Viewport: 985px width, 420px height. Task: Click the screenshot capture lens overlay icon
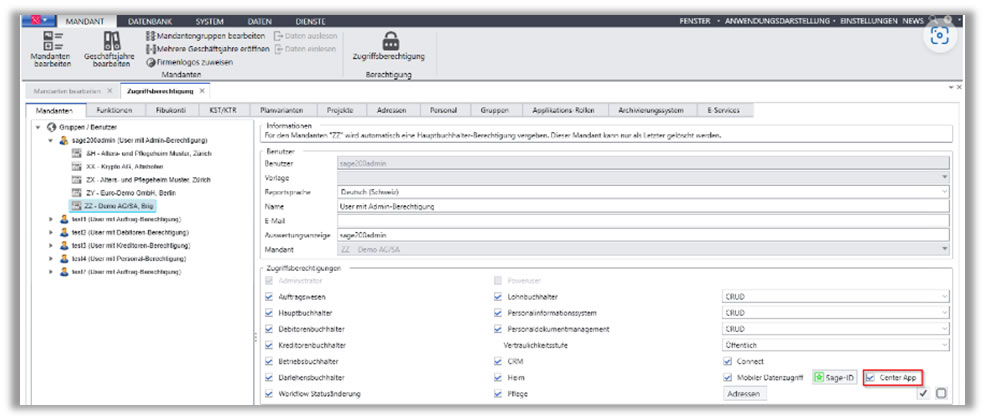click(x=939, y=36)
